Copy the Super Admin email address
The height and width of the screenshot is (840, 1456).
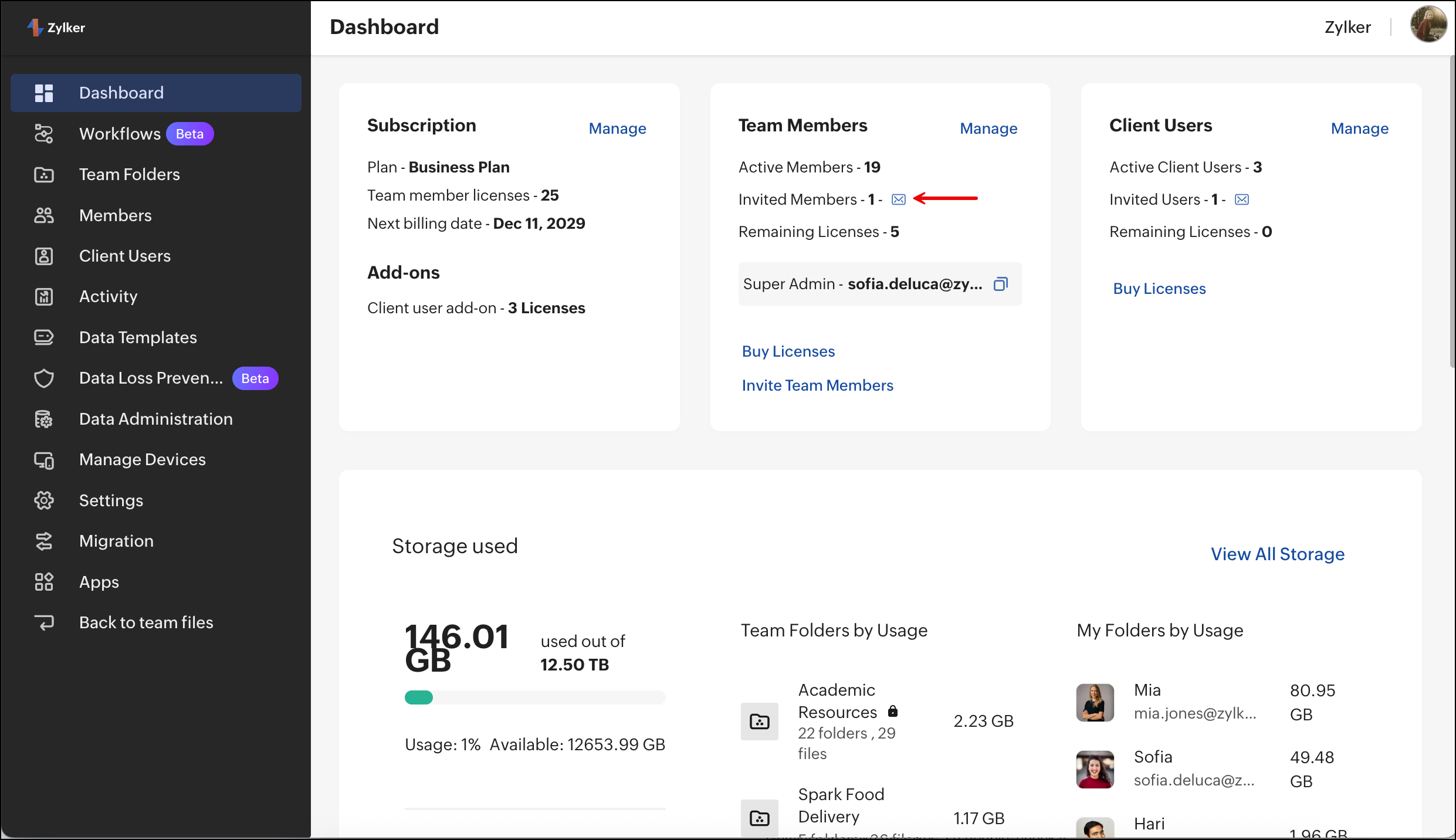tap(1000, 284)
